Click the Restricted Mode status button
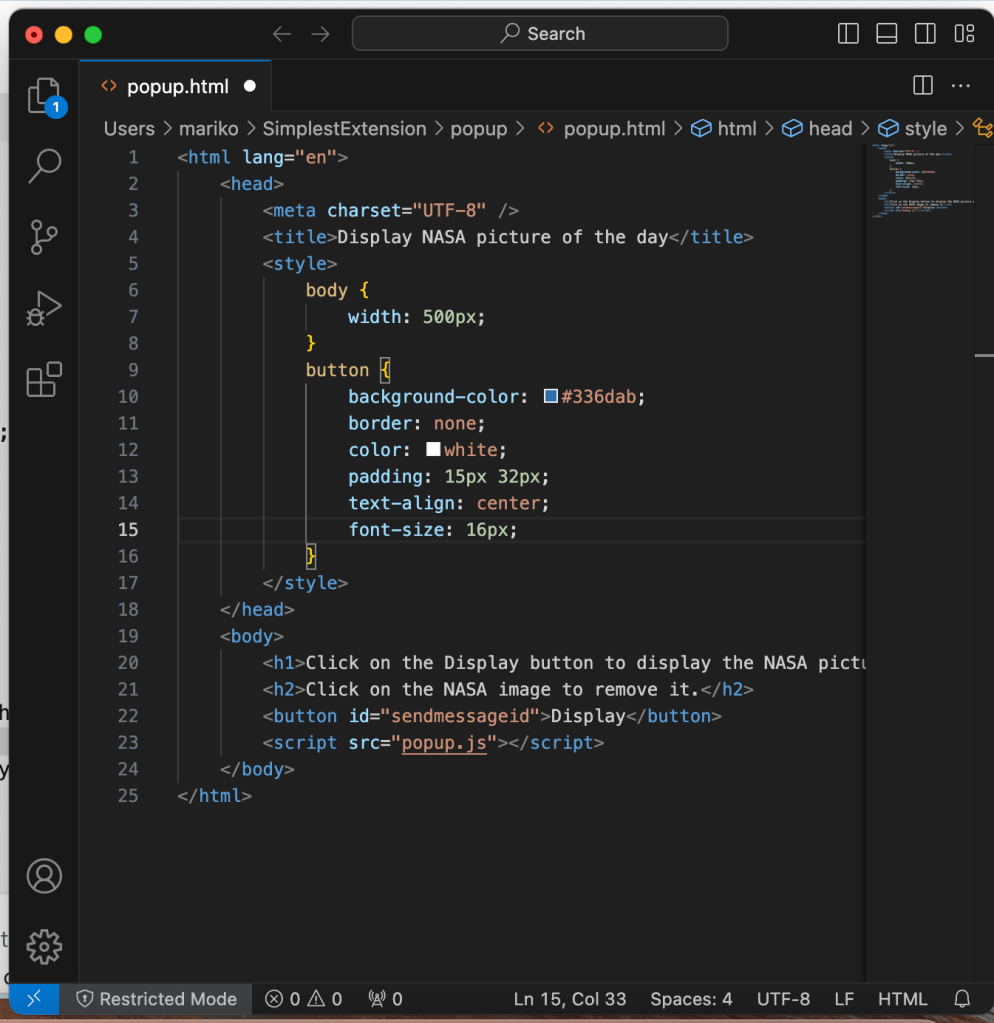This screenshot has width=994, height=1023. click(x=157, y=998)
